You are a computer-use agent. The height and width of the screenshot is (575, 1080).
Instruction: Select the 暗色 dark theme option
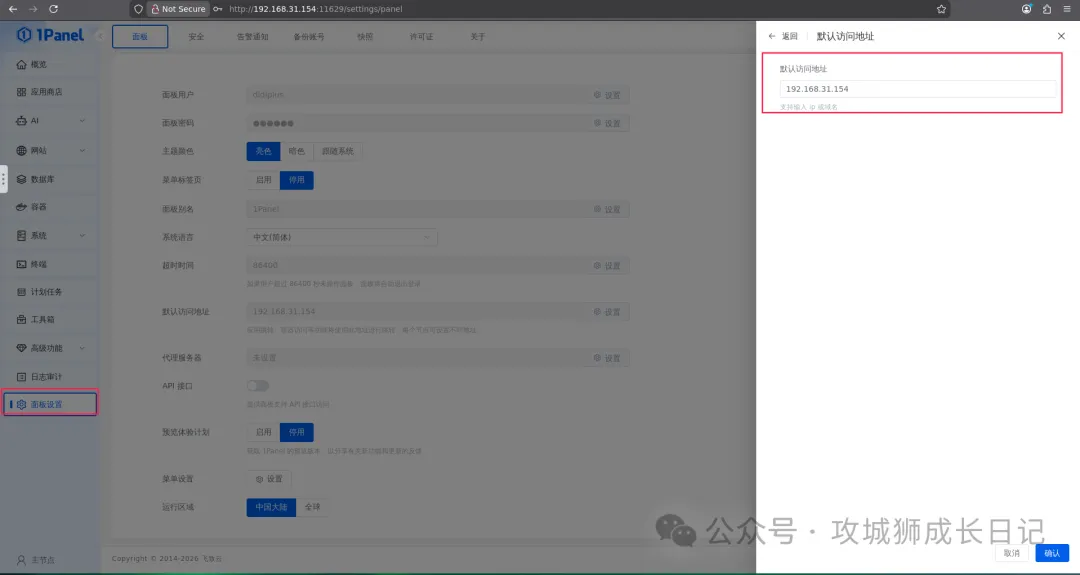(296, 152)
